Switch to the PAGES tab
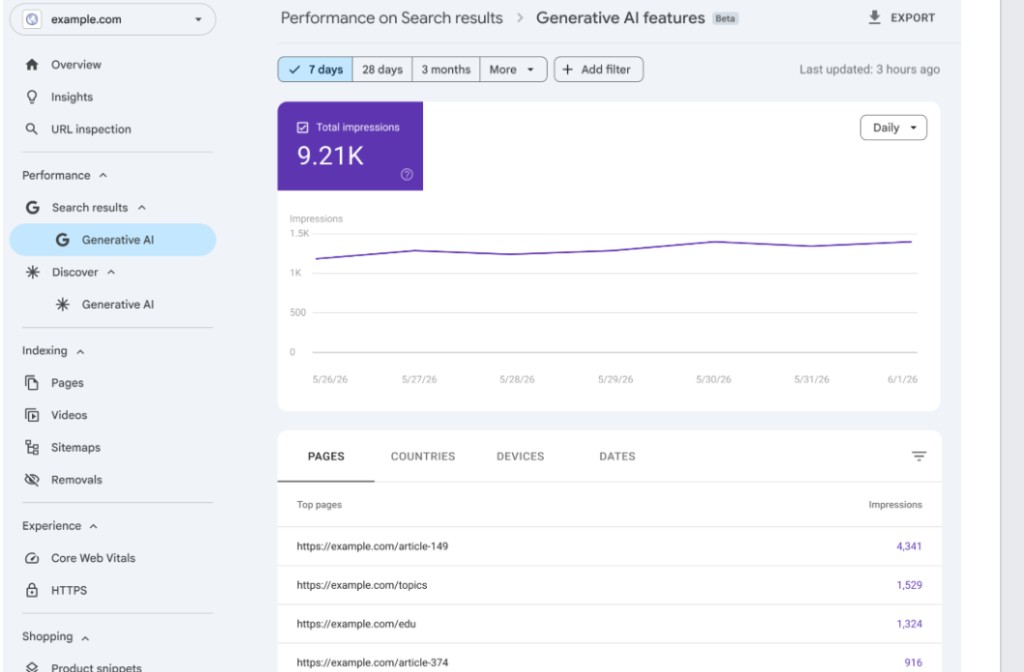The width and height of the screenshot is (1024, 672). 326,456
